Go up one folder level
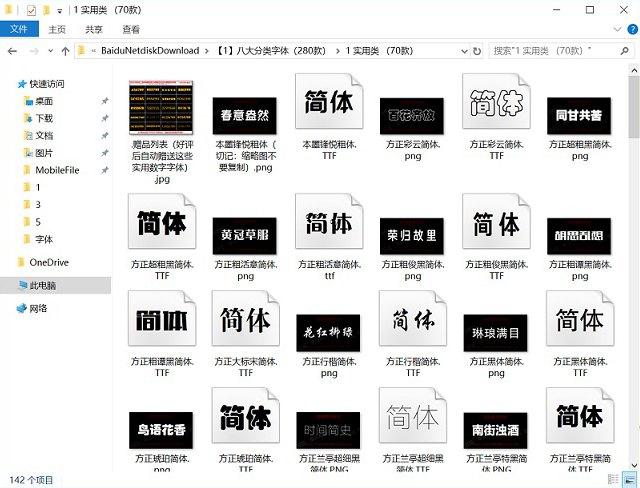This screenshot has height=488, width=640. 65,51
